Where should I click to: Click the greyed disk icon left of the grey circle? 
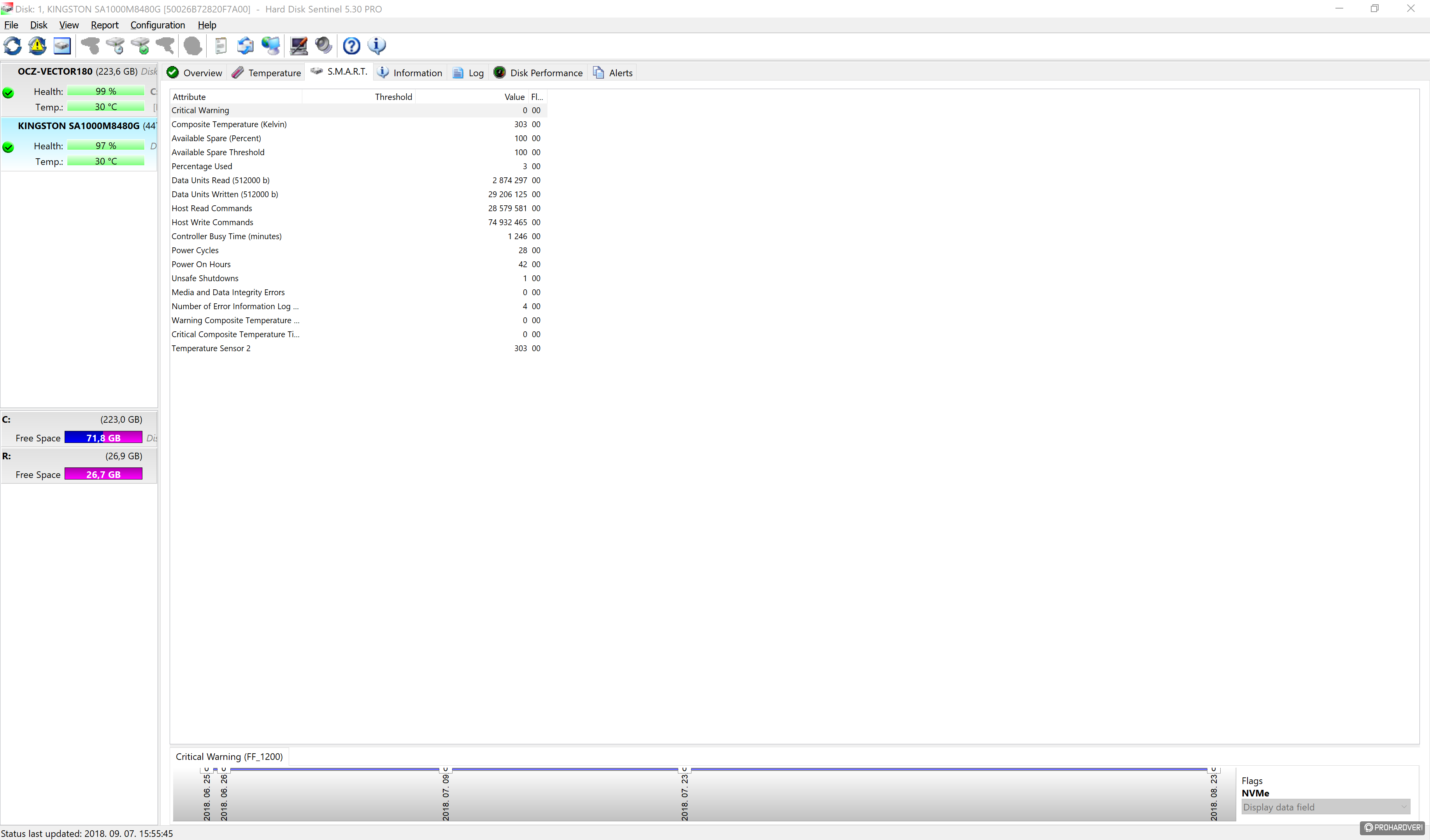click(x=165, y=46)
